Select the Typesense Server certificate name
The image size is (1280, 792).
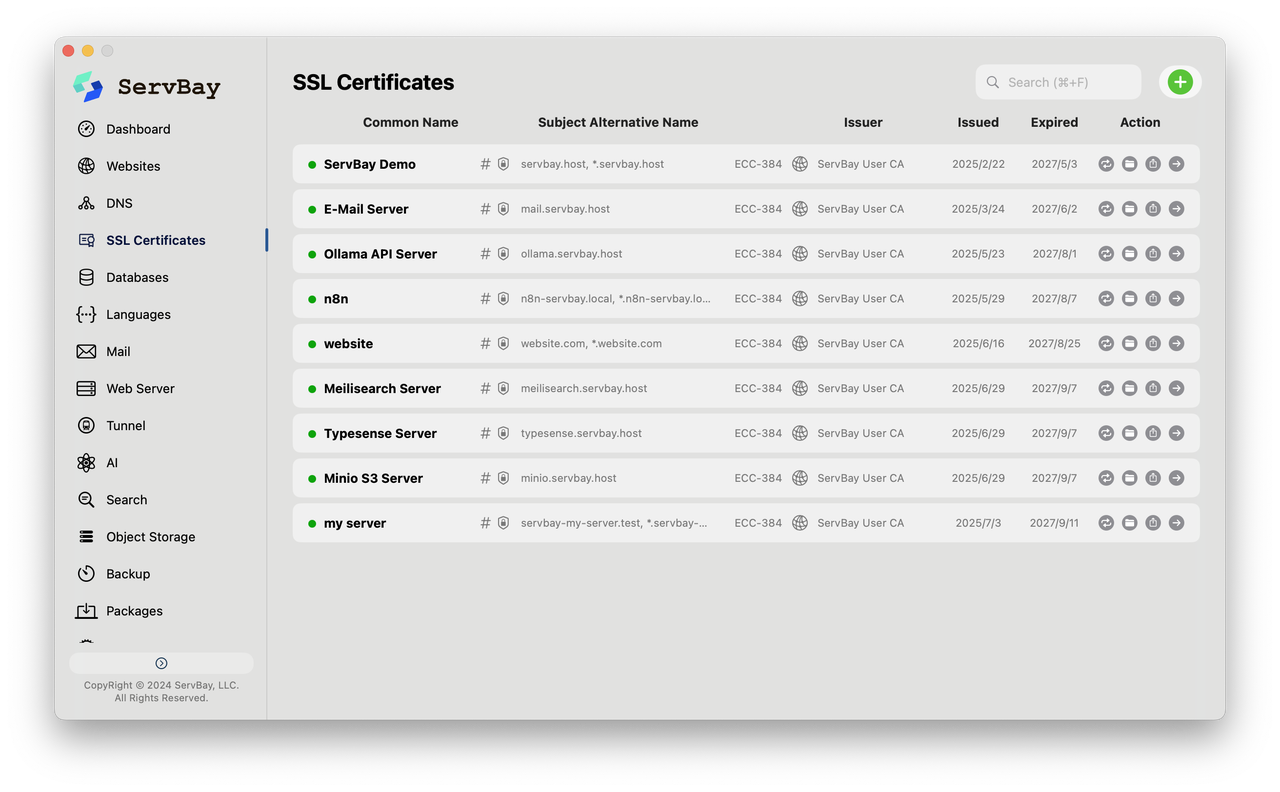[380, 433]
